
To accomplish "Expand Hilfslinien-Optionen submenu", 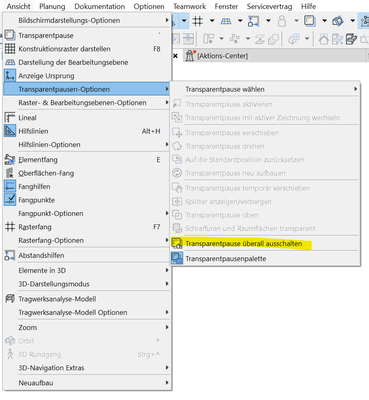I will (87, 145).
